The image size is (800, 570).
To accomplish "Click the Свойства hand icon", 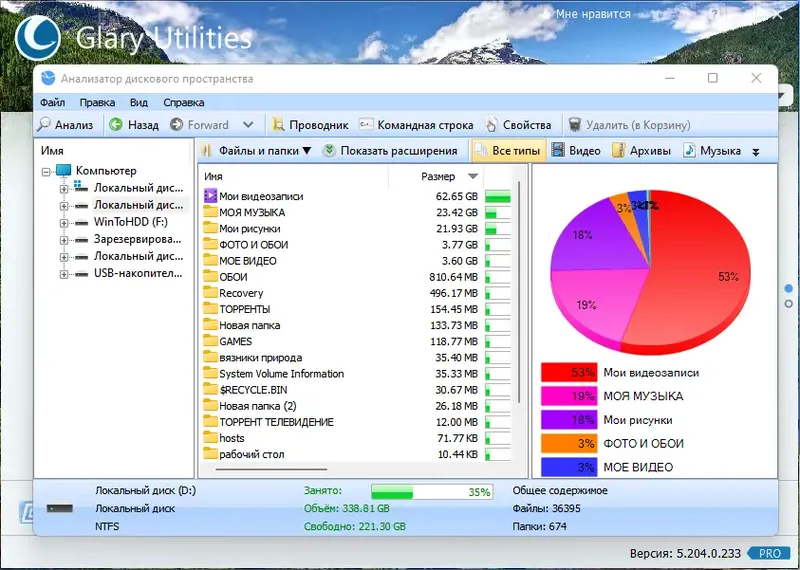I will point(491,125).
